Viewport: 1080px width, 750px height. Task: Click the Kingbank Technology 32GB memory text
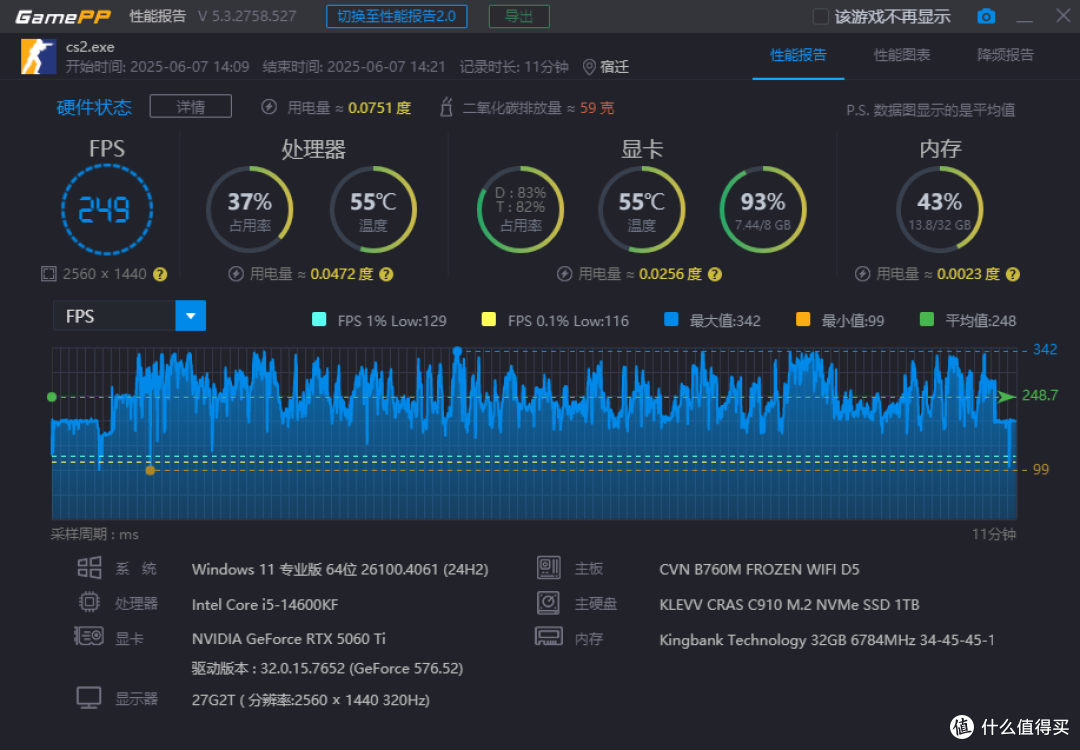pos(827,640)
